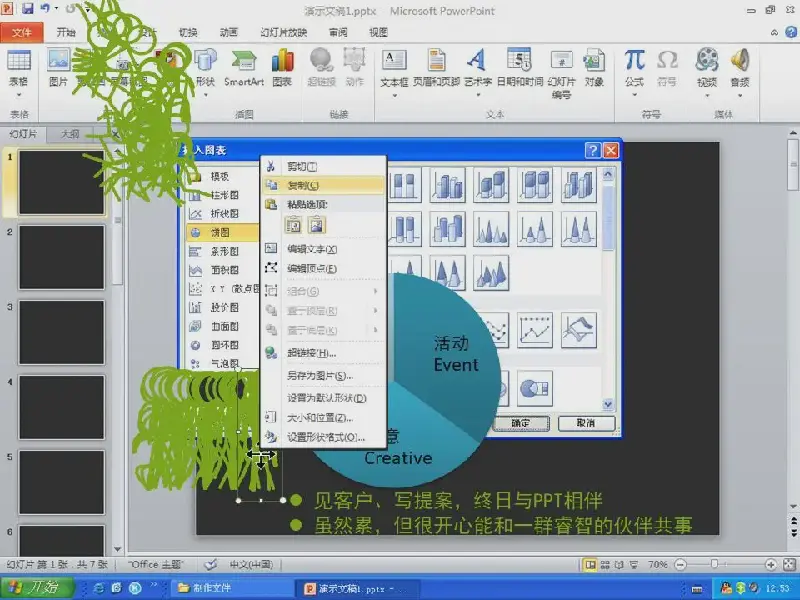Save the presentation from Quick Access toolbar

[27, 9]
